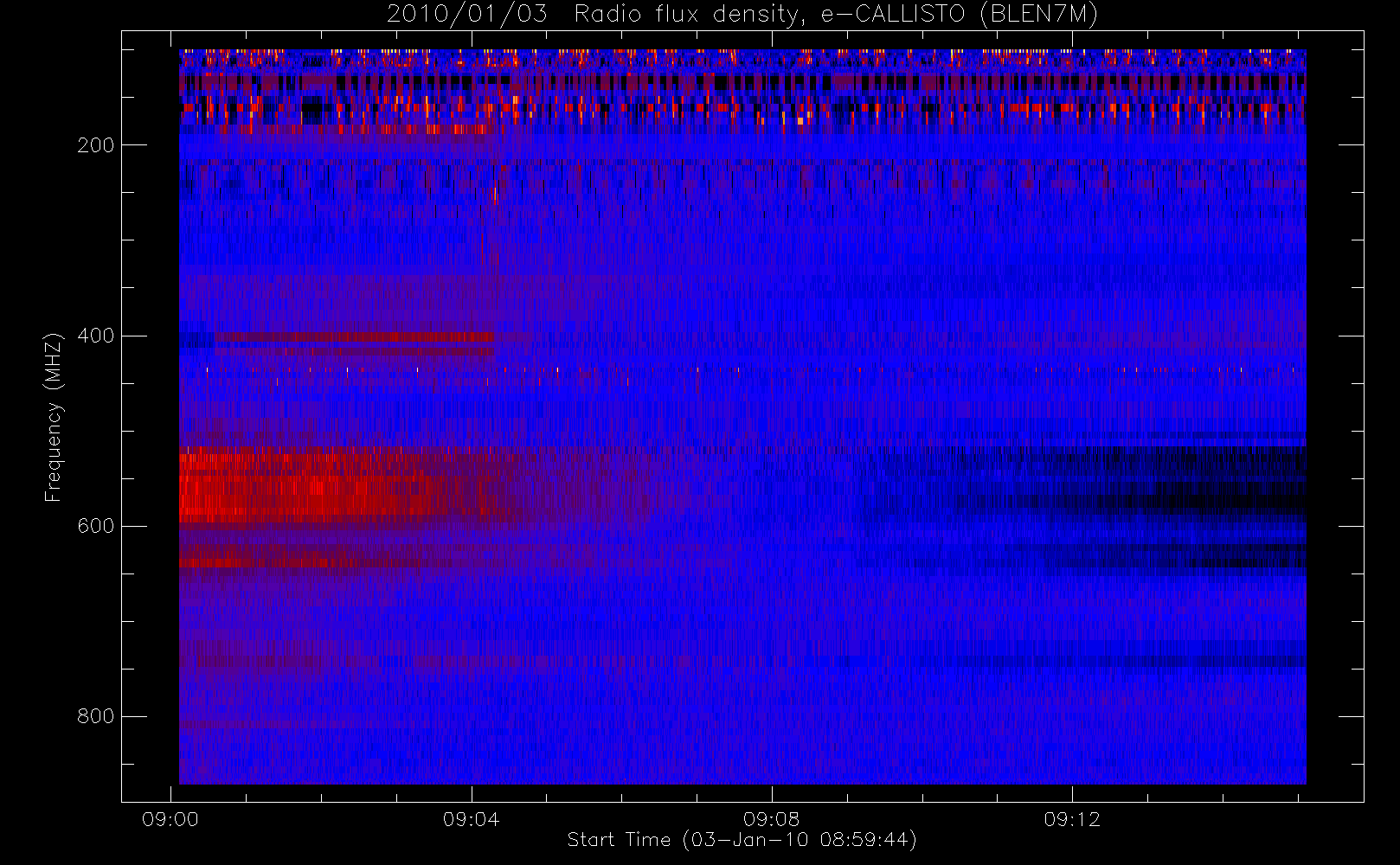
Task: Select the 800 frequency tick label
Action: point(96,716)
